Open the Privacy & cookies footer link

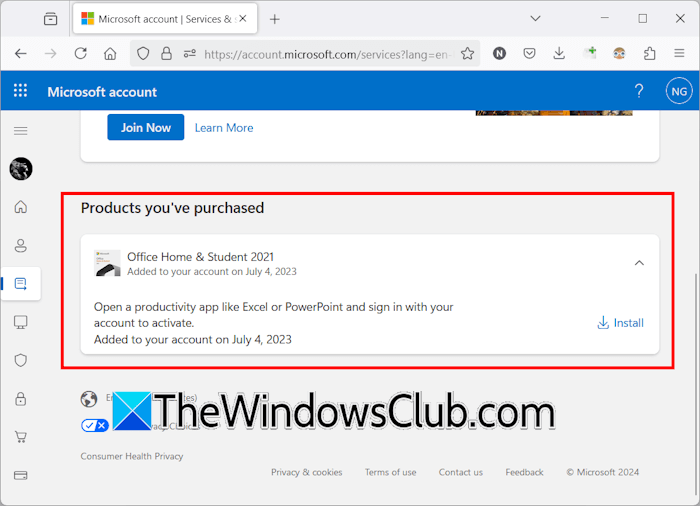(307, 472)
